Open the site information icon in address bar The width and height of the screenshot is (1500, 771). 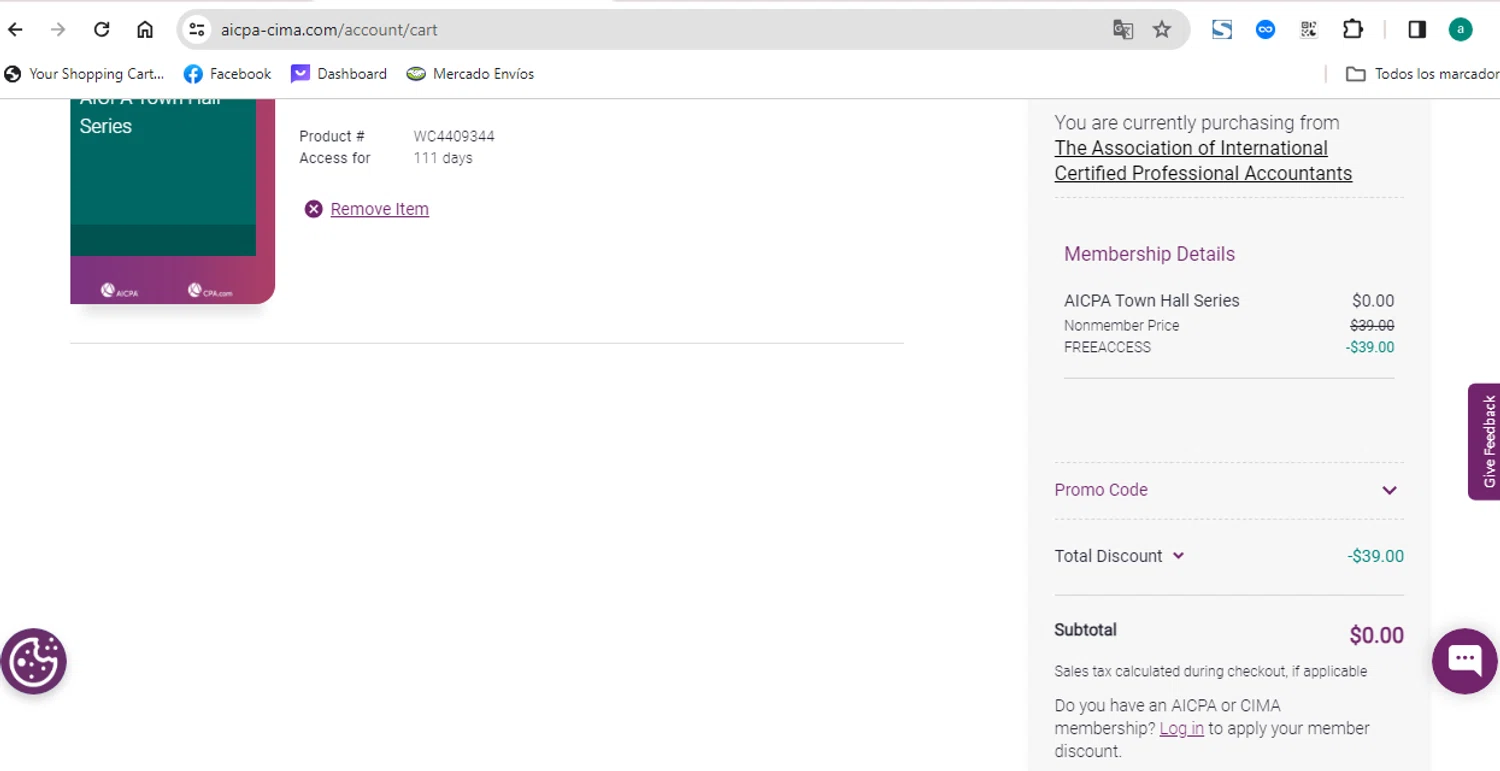click(197, 30)
